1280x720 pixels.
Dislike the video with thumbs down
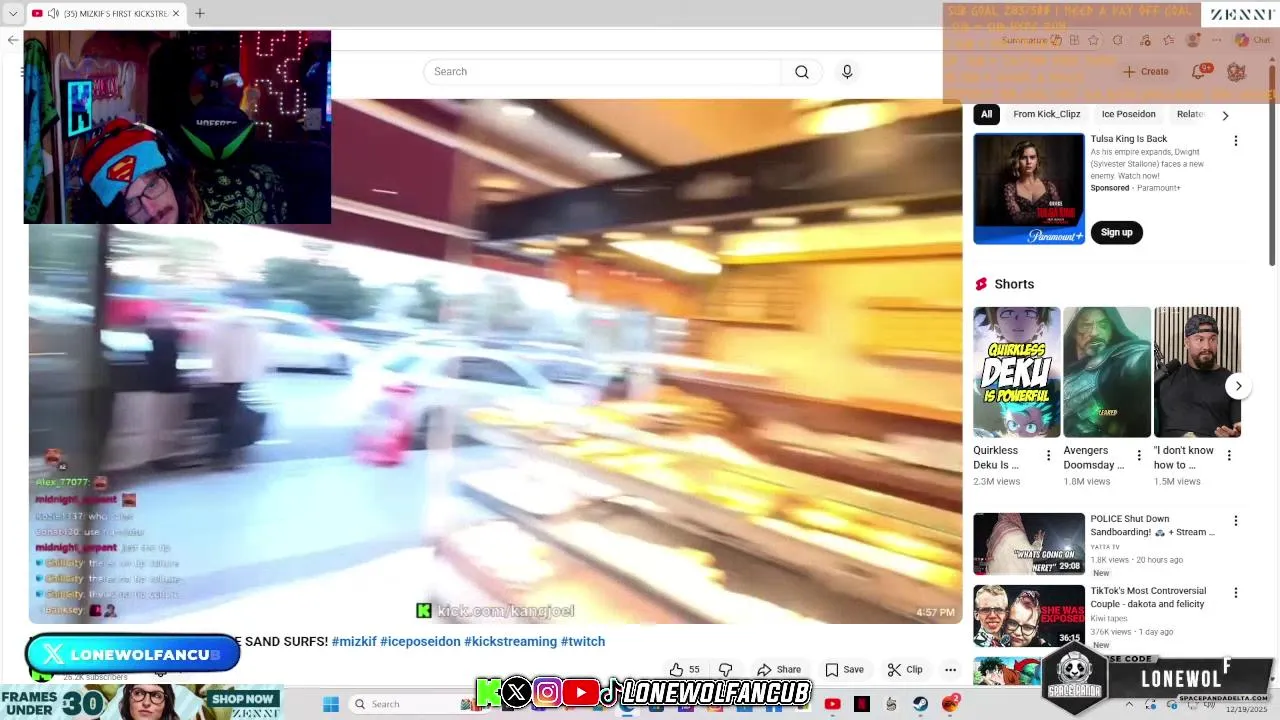[x=726, y=670]
